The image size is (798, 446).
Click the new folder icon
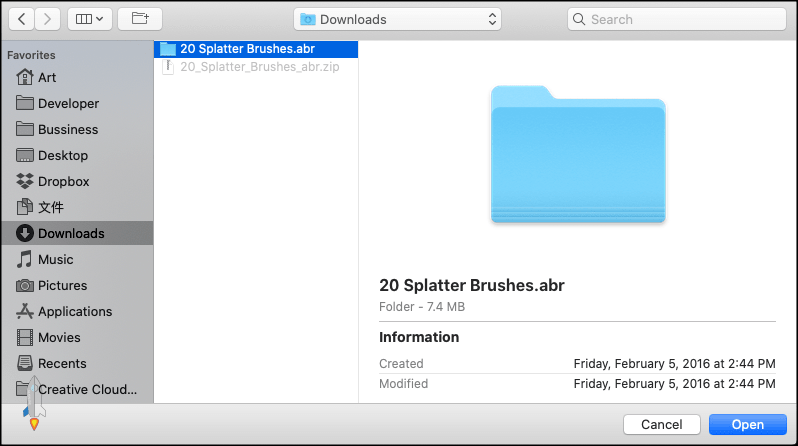(139, 19)
